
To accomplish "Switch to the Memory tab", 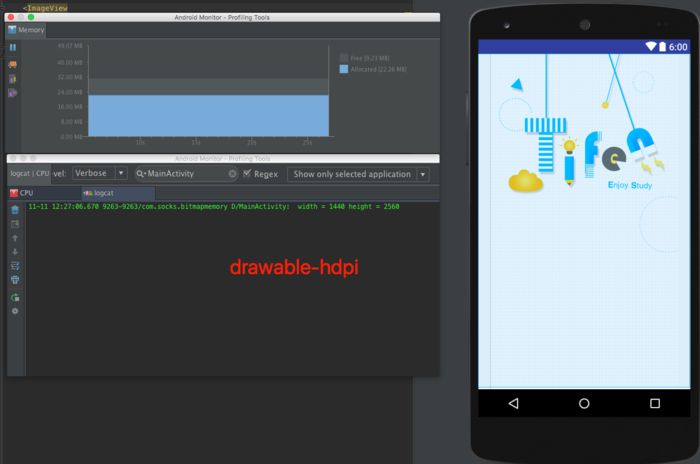I will [x=26, y=30].
